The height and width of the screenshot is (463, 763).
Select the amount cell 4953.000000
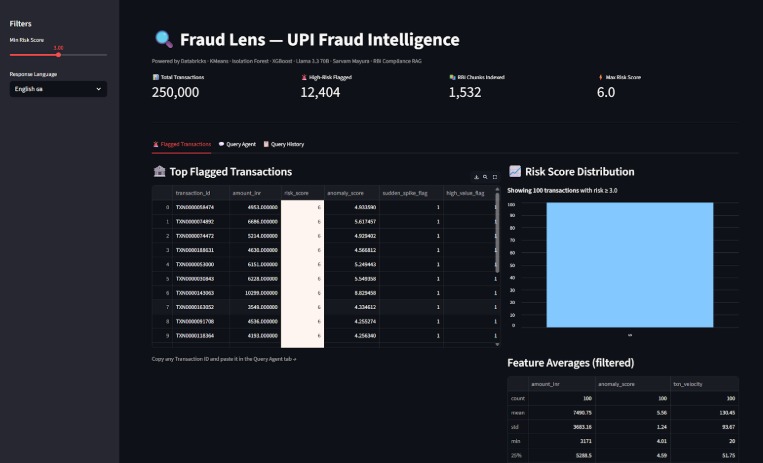(x=255, y=207)
